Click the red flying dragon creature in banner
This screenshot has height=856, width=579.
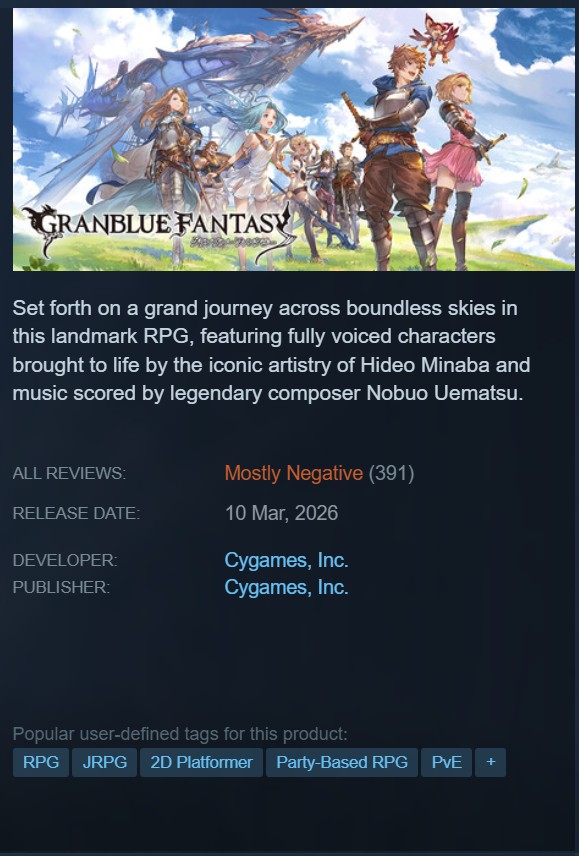pyautogui.click(x=436, y=38)
